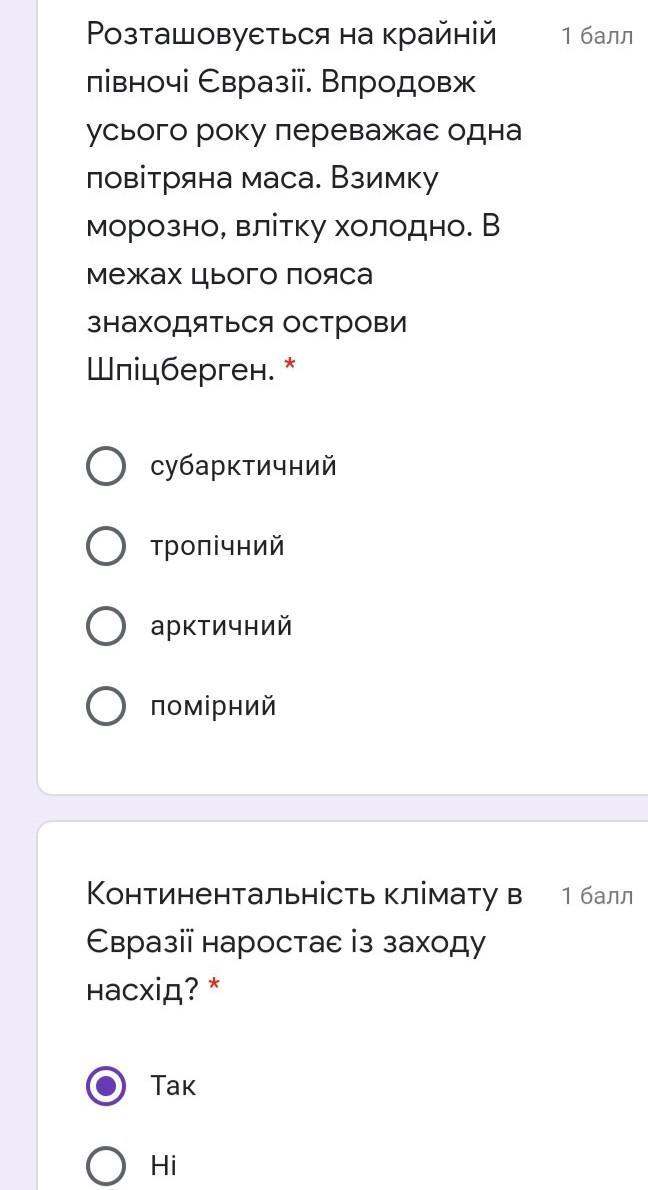Tap the помірний answer label text

pyautogui.click(x=213, y=706)
